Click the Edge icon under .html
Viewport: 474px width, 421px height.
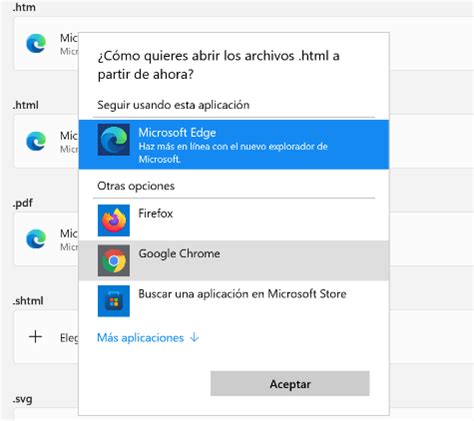point(36,141)
